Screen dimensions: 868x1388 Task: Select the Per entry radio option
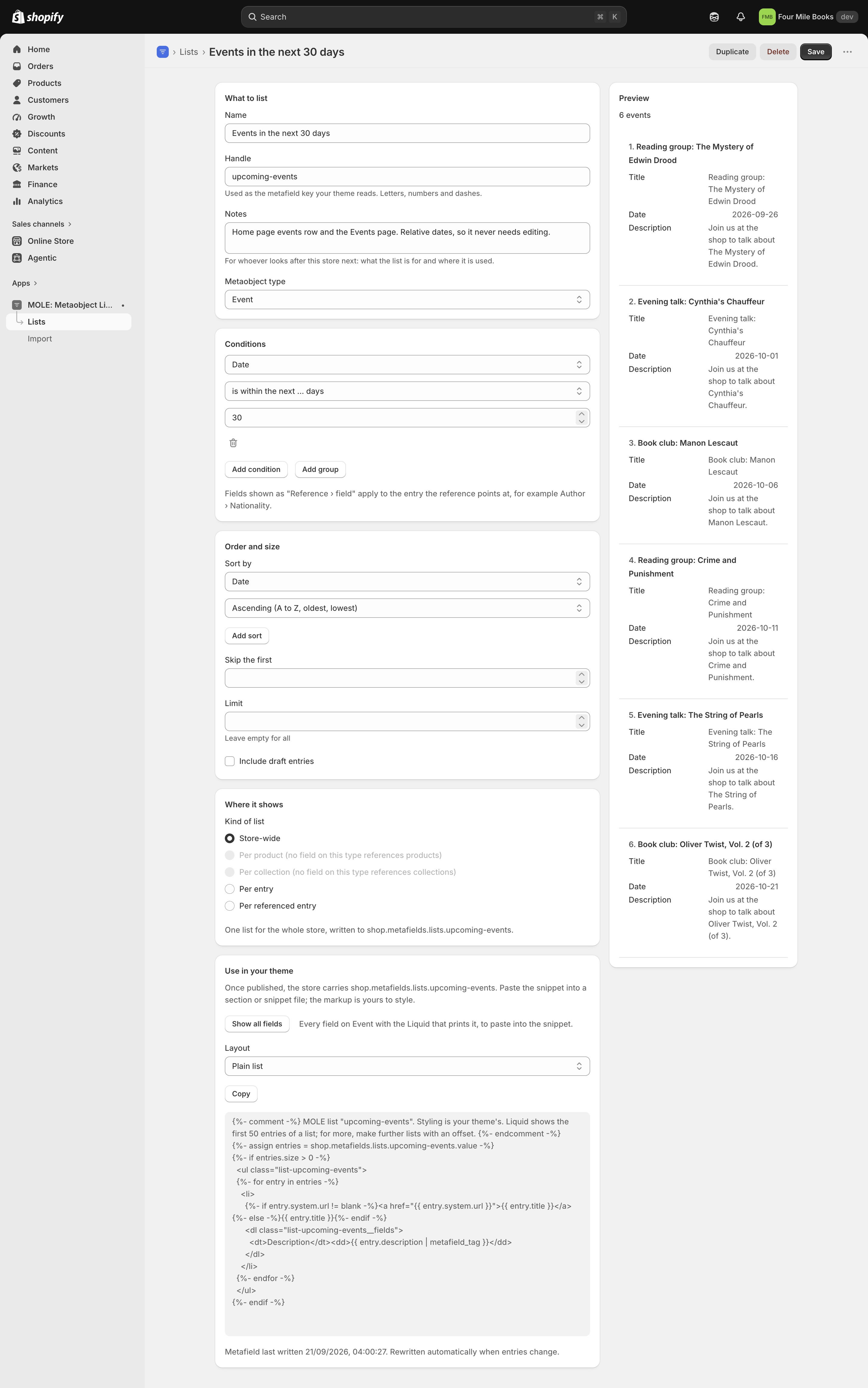[x=230, y=889]
